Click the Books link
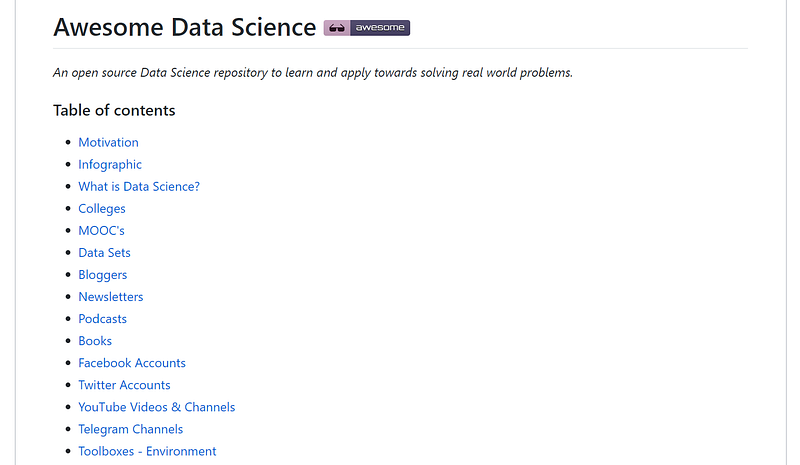The image size is (800, 465). click(x=95, y=341)
